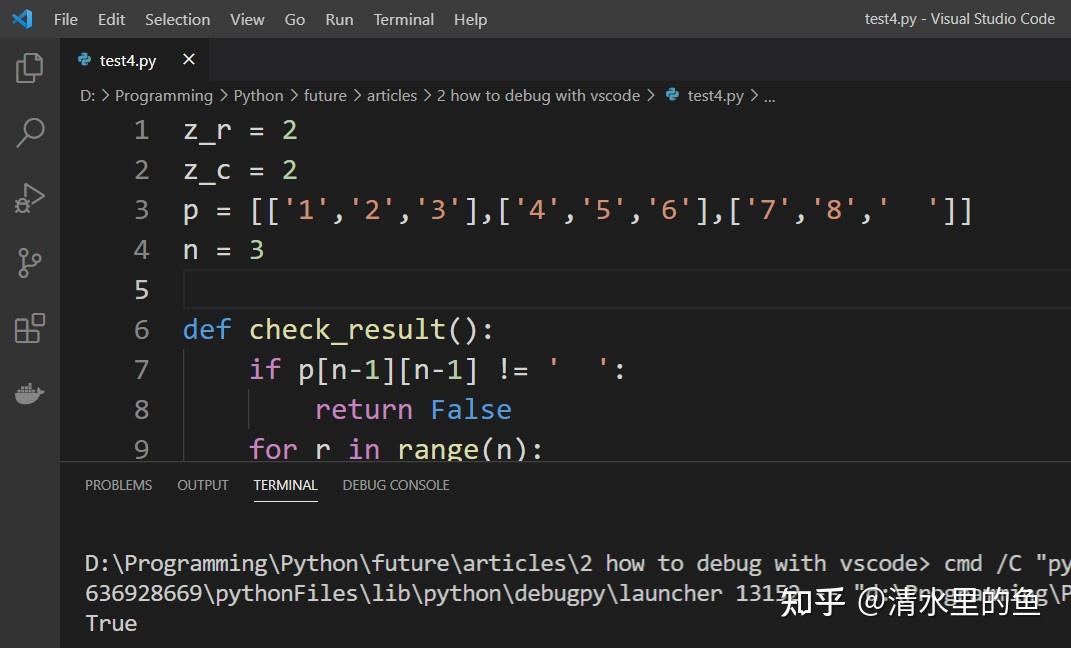1071x648 pixels.
Task: Click the 'True' output in terminal
Action: pos(111,623)
